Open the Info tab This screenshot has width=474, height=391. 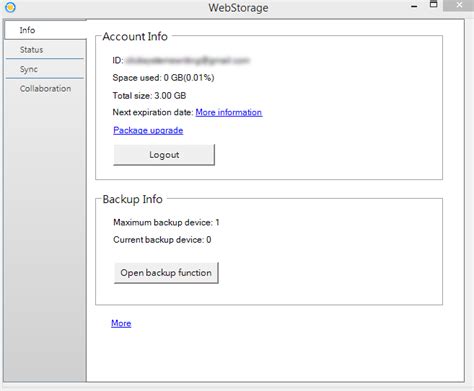click(45, 30)
